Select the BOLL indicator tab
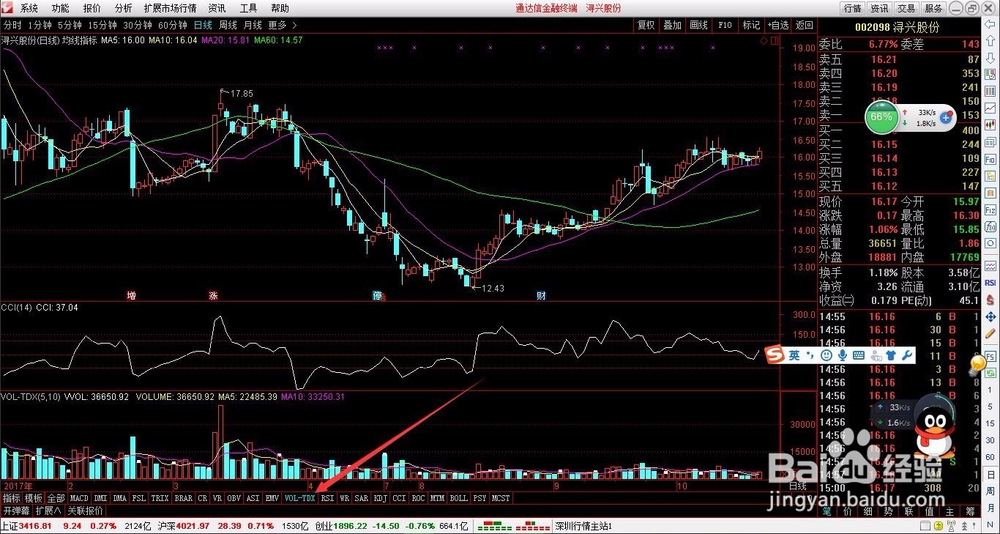The width and height of the screenshot is (1000, 534). tap(458, 498)
